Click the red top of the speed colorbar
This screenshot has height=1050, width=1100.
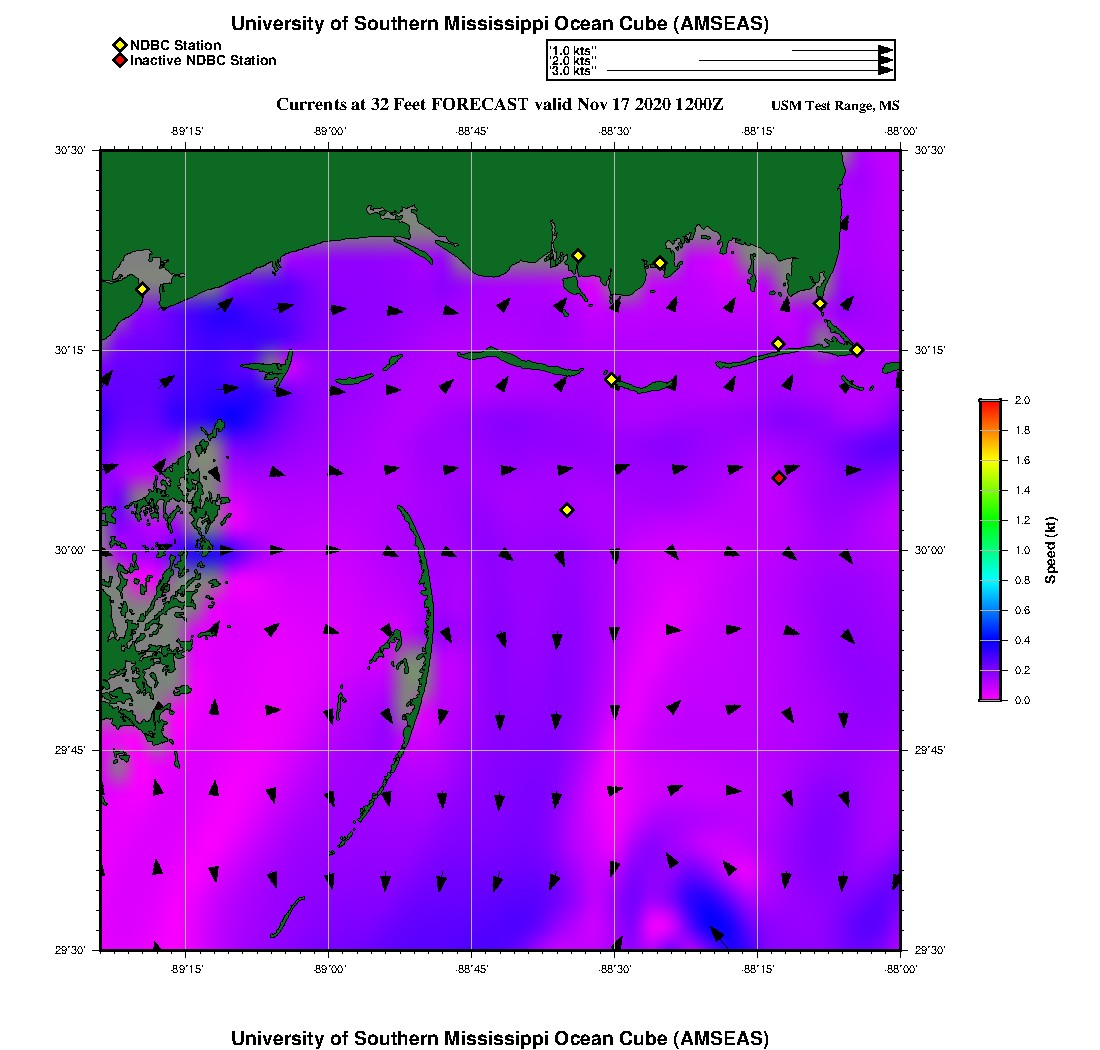pos(990,404)
